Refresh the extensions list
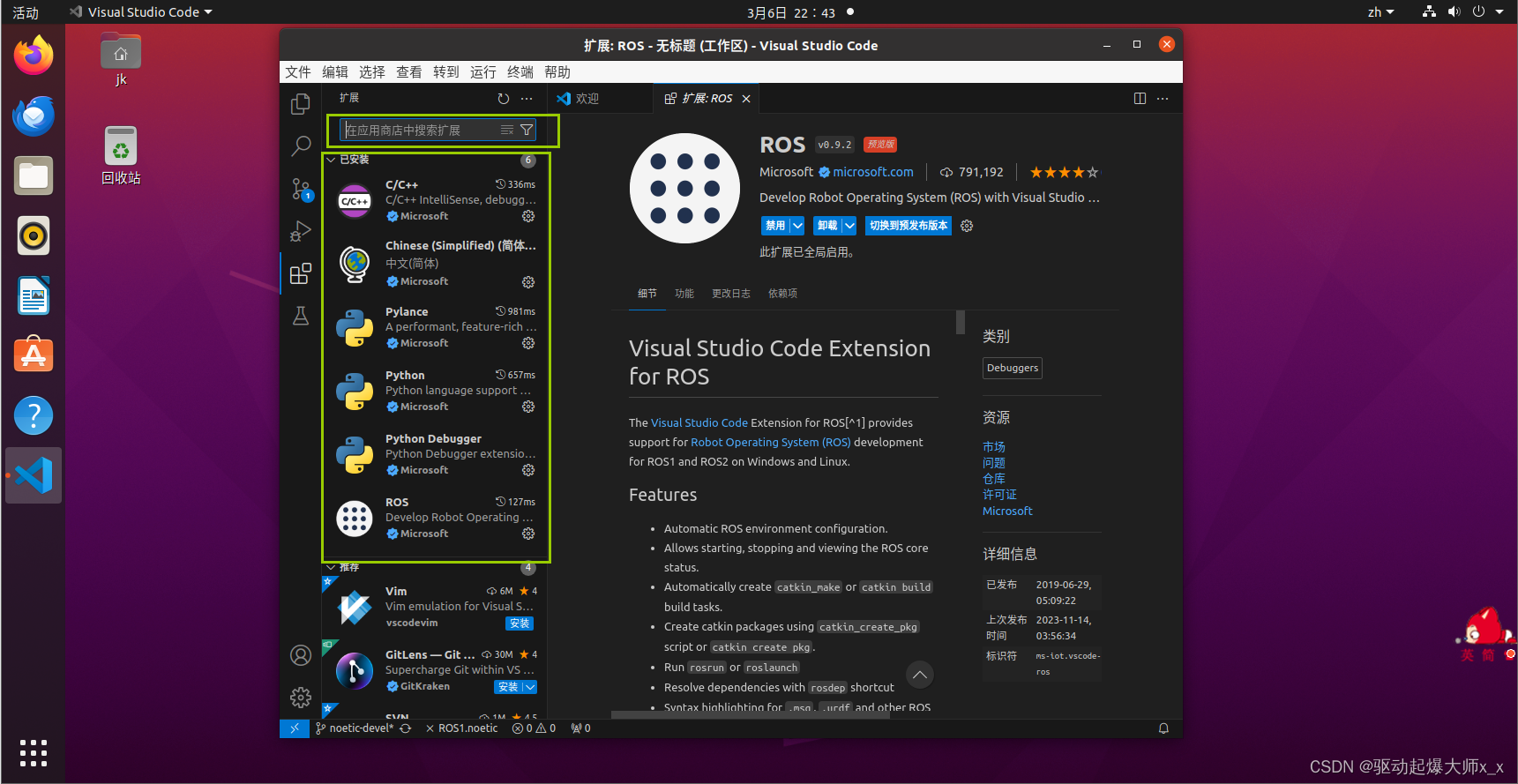Viewport: 1518px width, 784px height. tap(504, 99)
